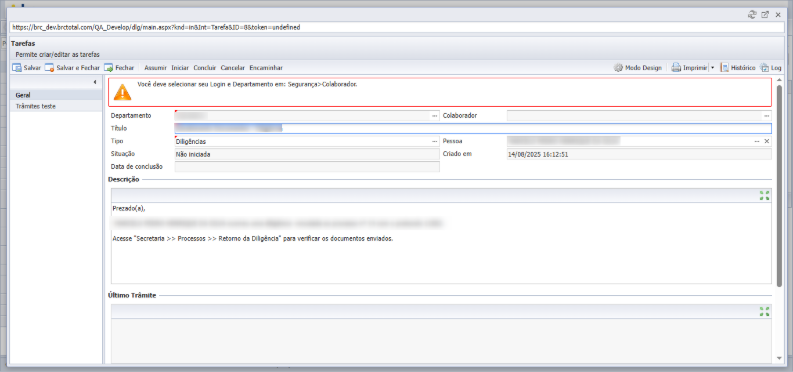Open the dialog in a new window
793x372 pixels.
point(765,15)
